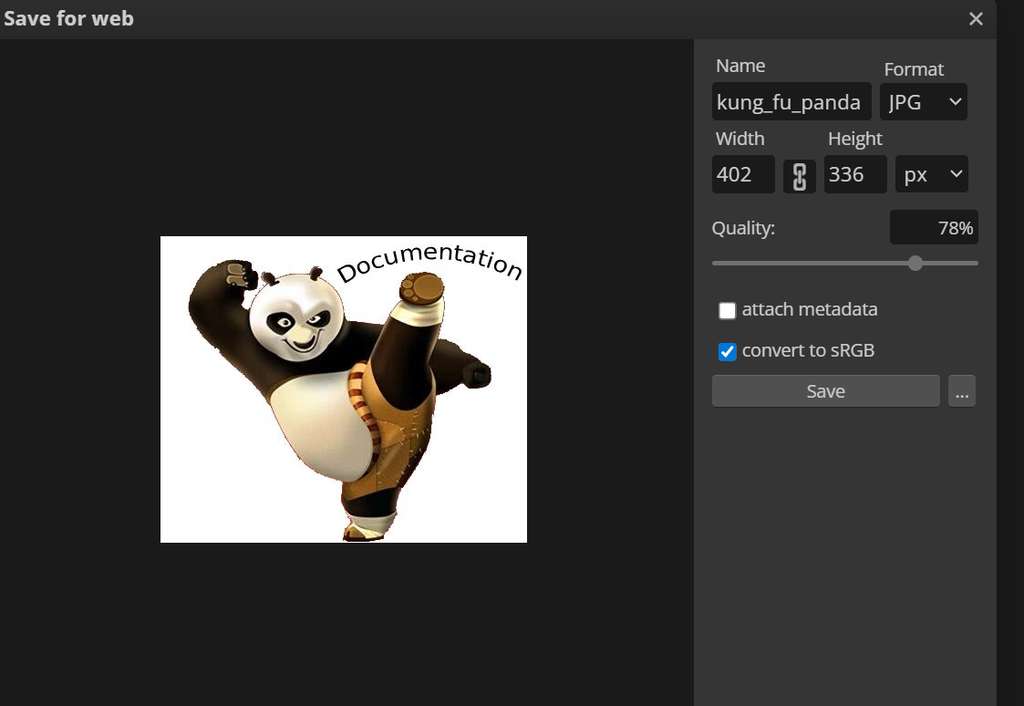Open the px unit dropdown

point(932,174)
